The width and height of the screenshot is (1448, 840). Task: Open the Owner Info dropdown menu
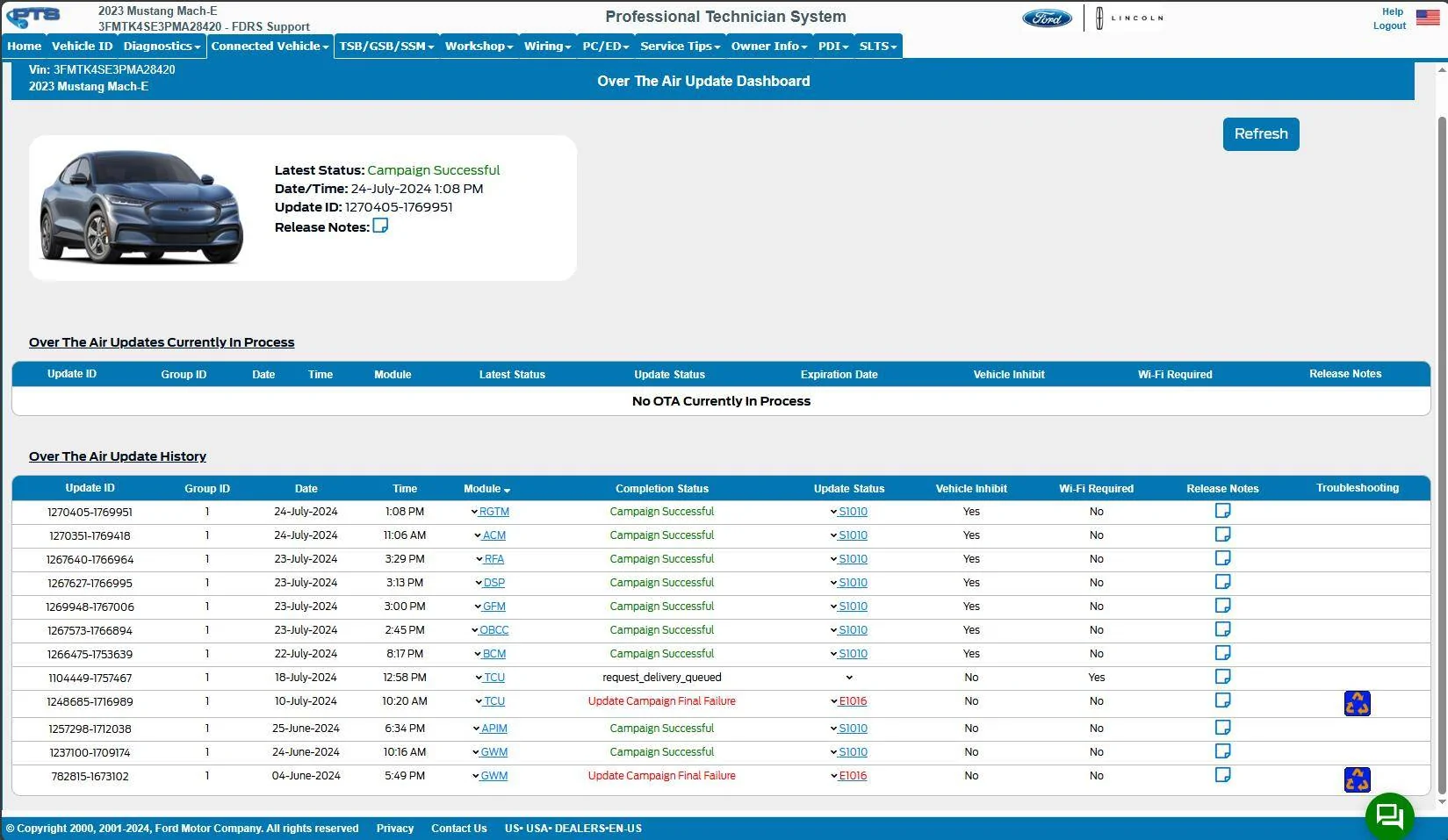(x=769, y=47)
